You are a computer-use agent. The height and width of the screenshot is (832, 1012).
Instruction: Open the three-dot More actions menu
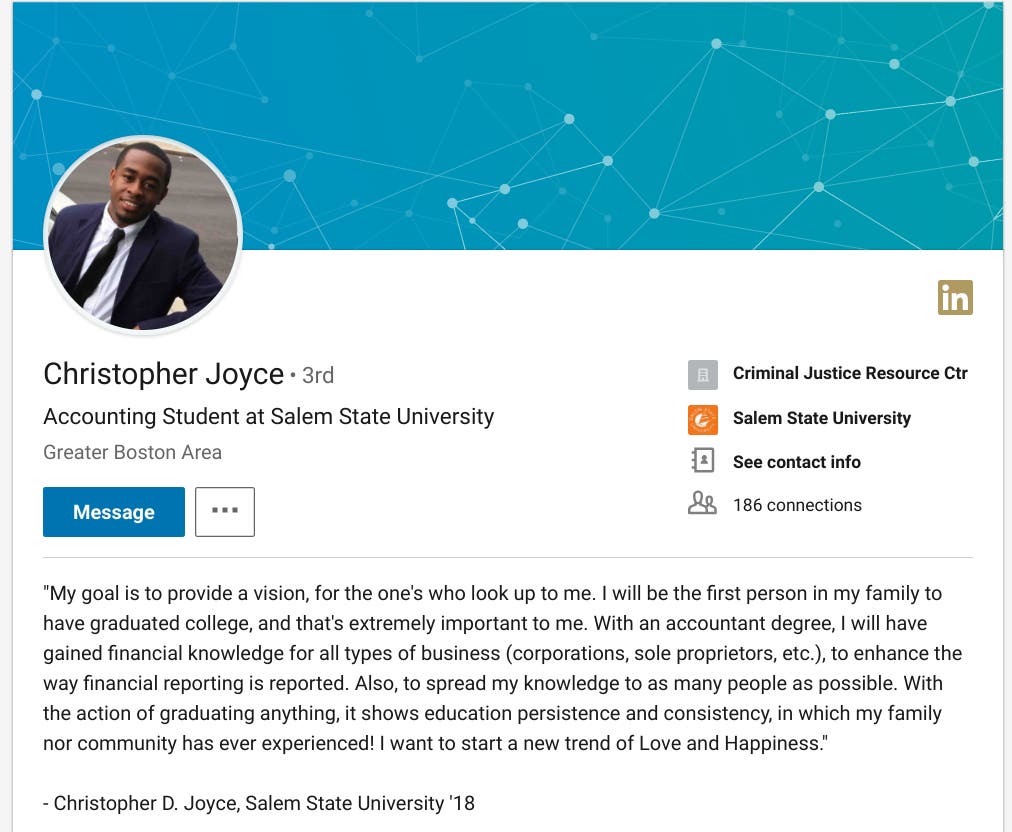pos(225,511)
